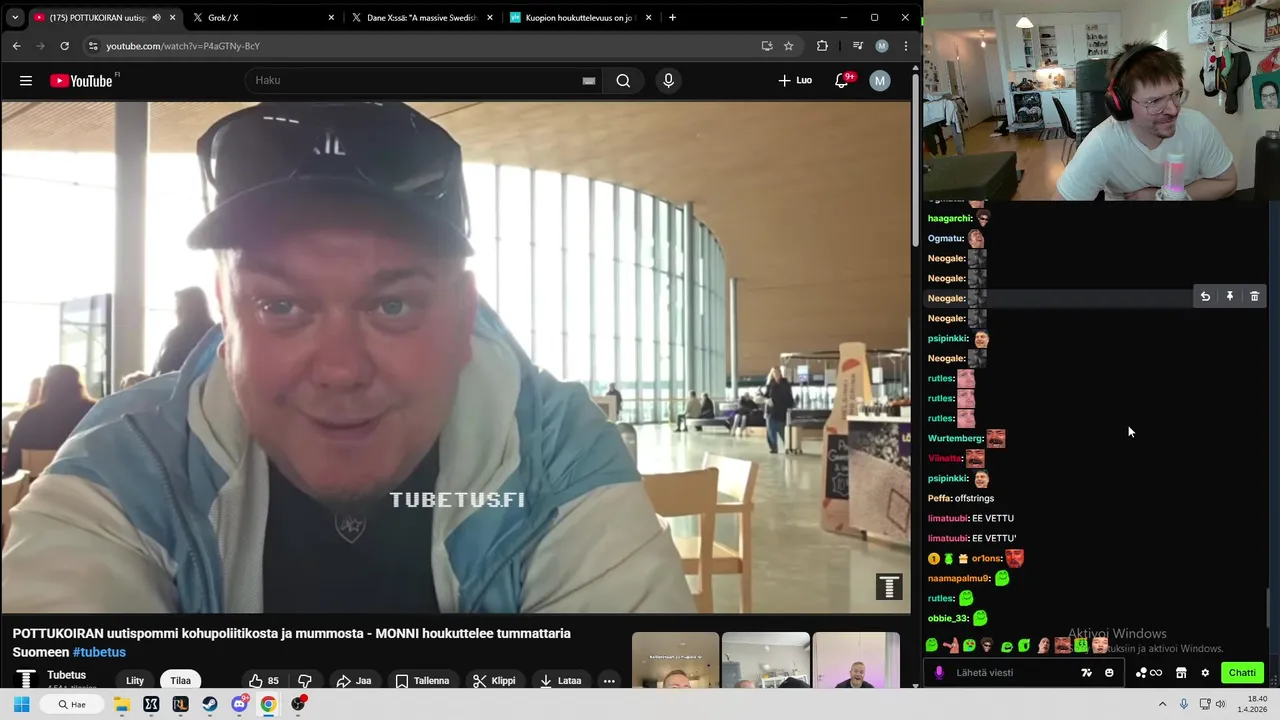Create a clip with Klippi

(x=494, y=681)
